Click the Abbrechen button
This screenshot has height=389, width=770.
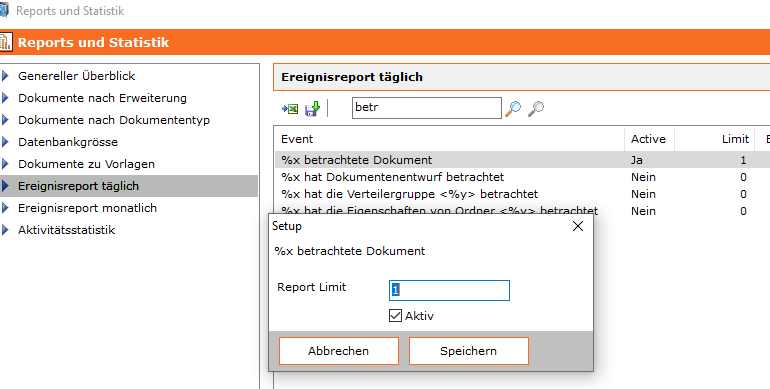point(339,351)
